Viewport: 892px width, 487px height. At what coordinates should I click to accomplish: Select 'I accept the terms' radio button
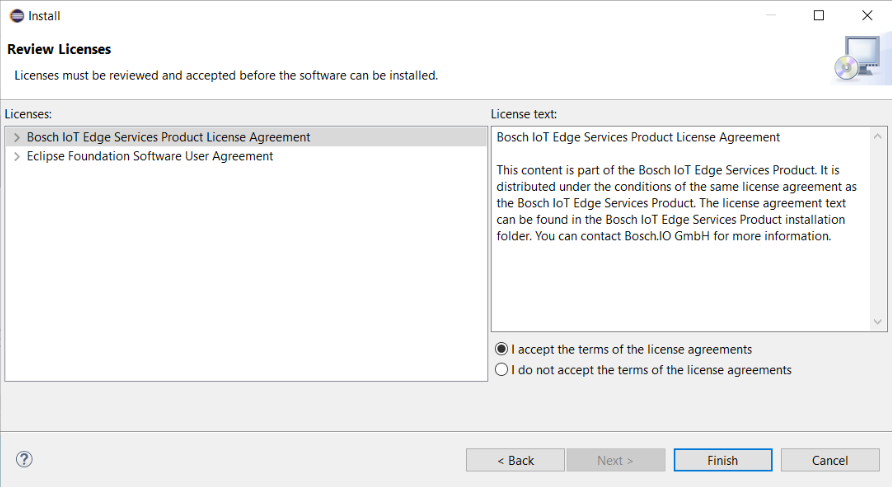pos(502,349)
